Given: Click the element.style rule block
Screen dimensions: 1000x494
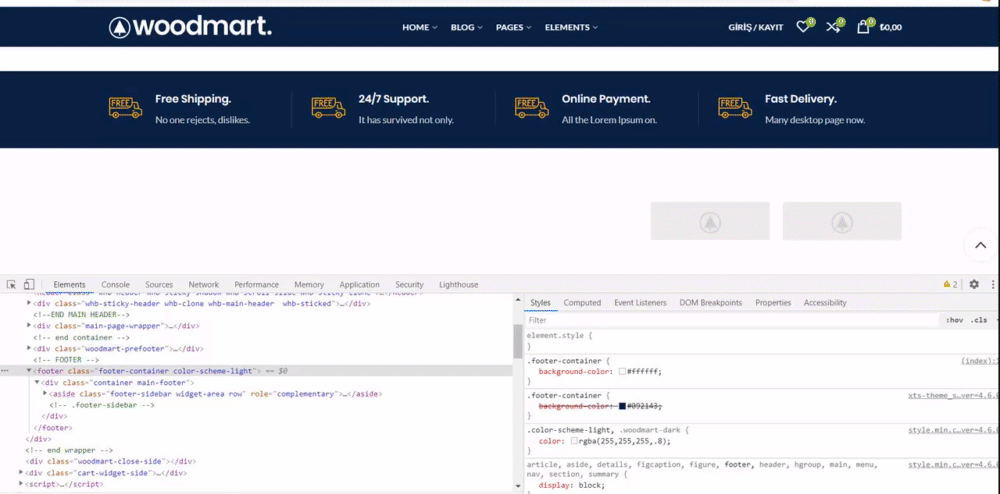Looking at the screenshot, I should (761, 340).
